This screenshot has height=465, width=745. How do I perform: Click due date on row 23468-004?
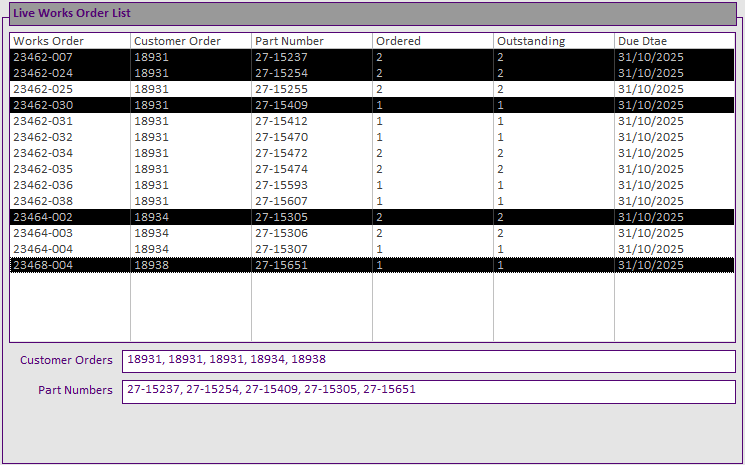point(650,265)
